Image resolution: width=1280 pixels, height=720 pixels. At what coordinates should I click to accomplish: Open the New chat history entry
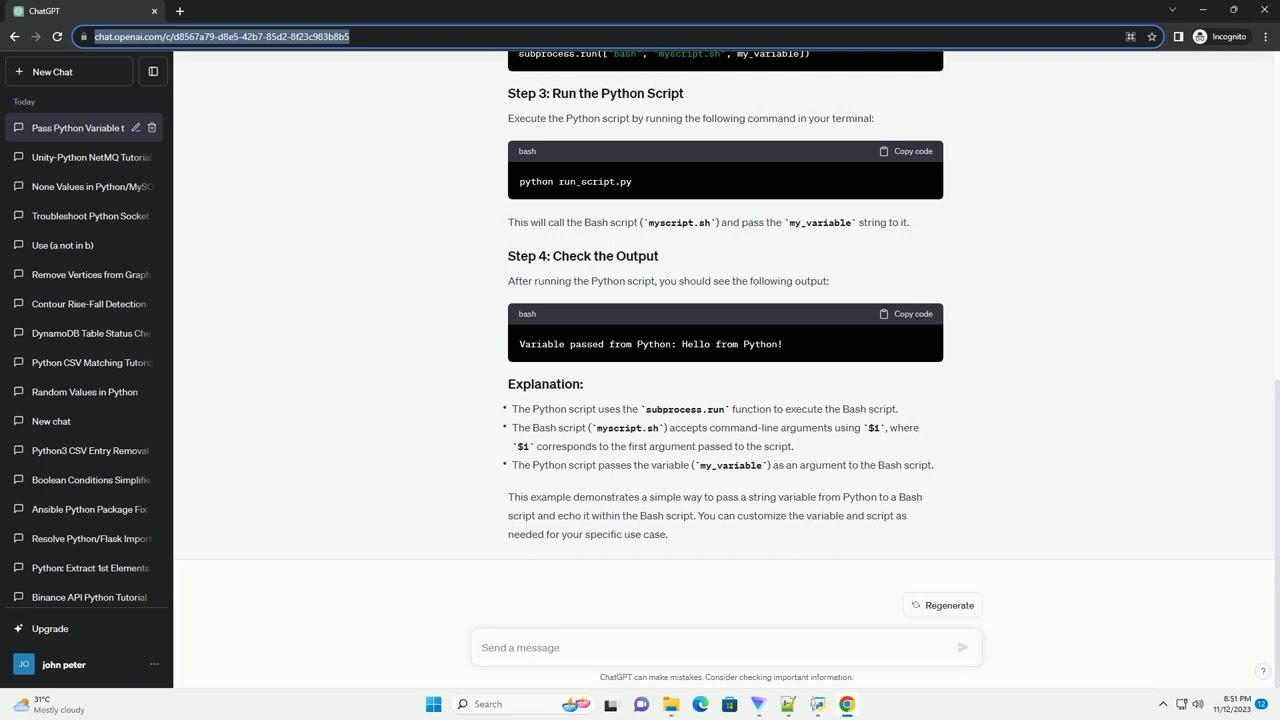click(x=84, y=421)
